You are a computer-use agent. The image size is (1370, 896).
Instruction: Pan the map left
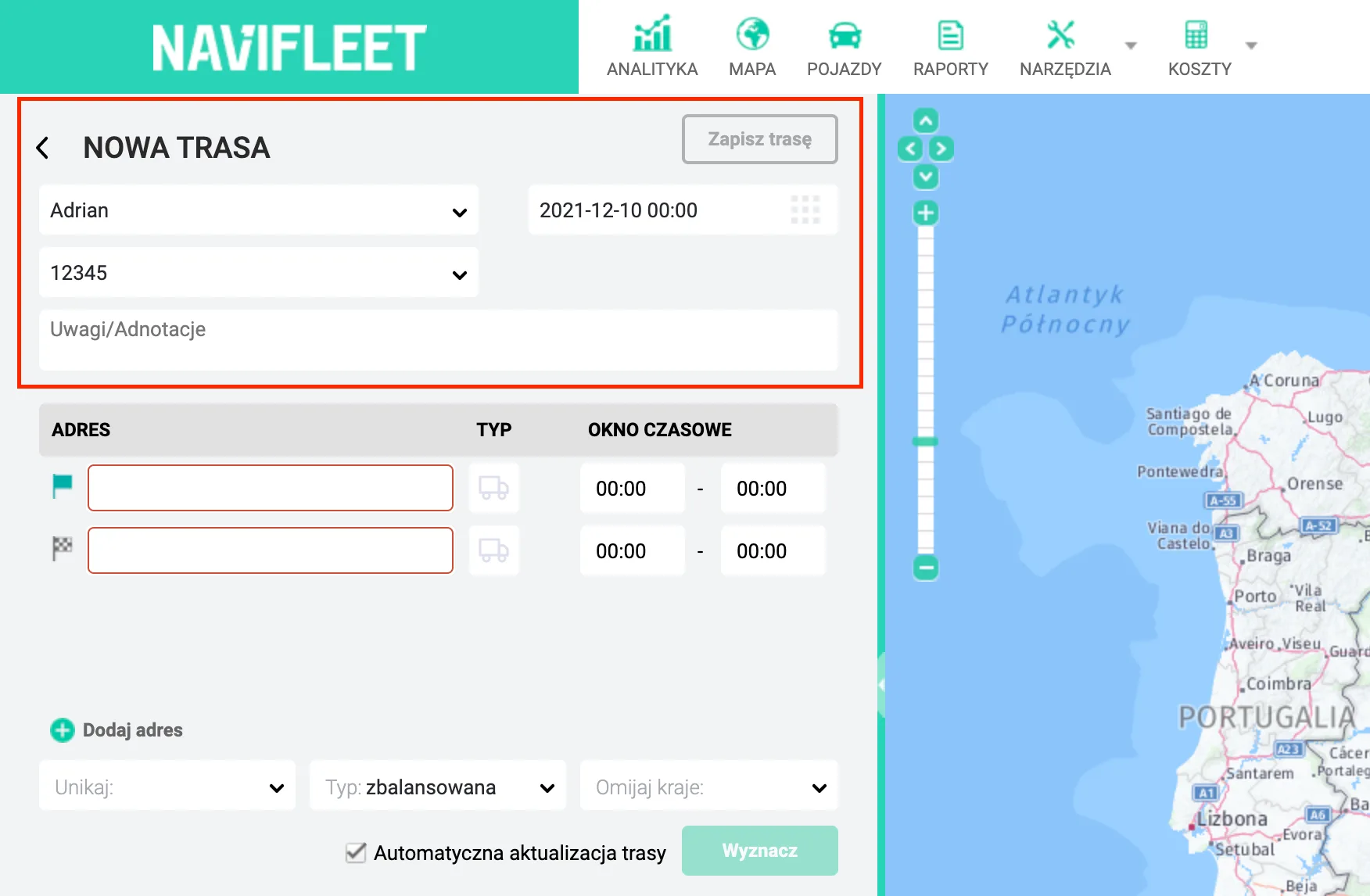pyautogui.click(x=910, y=149)
